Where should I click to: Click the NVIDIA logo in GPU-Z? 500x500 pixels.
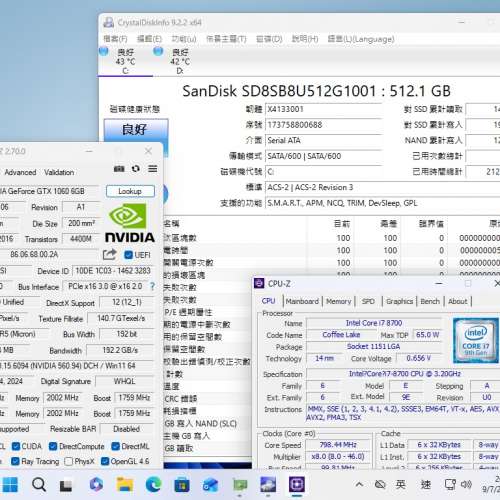click(130, 224)
